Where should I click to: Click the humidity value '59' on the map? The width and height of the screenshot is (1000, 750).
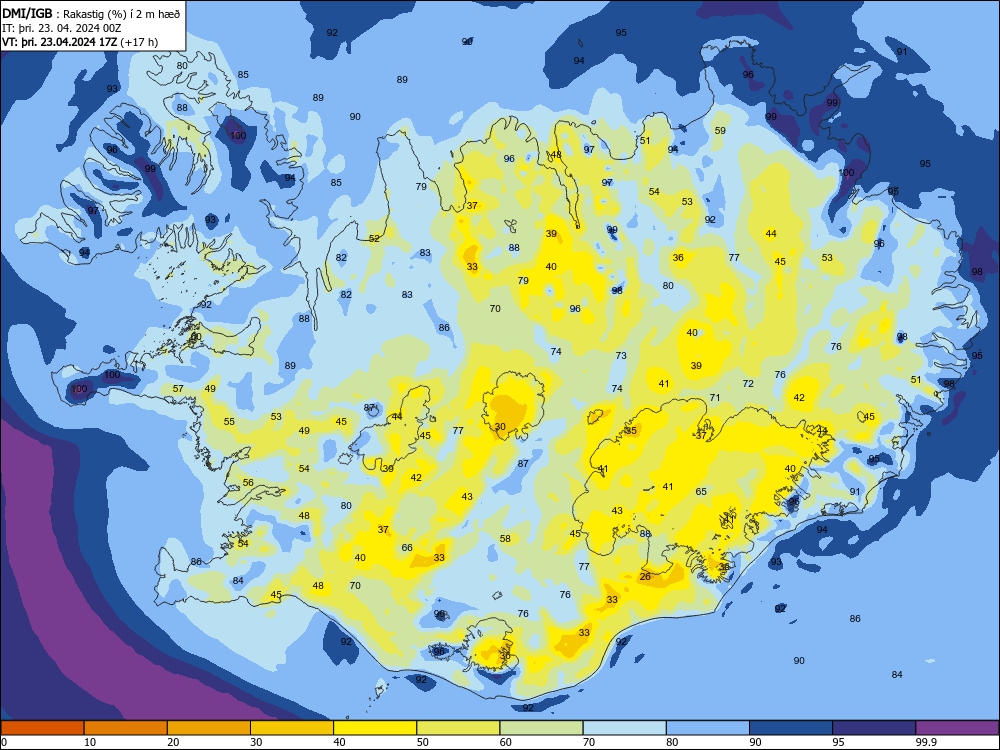(720, 131)
